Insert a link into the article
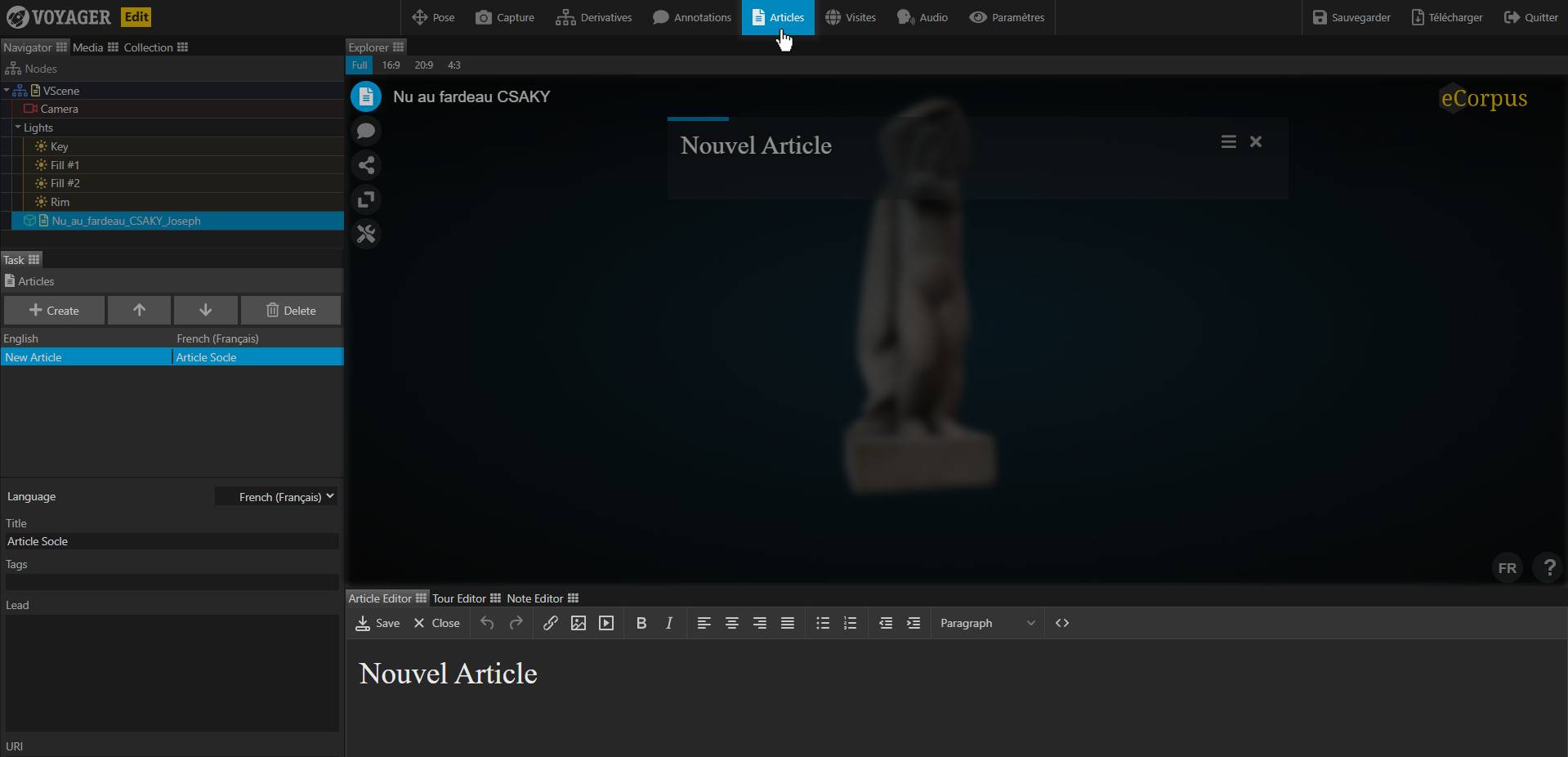Image resolution: width=1568 pixels, height=757 pixels. pos(551,623)
